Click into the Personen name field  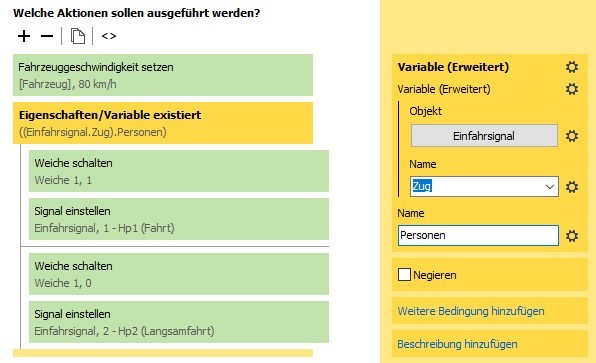(x=478, y=235)
